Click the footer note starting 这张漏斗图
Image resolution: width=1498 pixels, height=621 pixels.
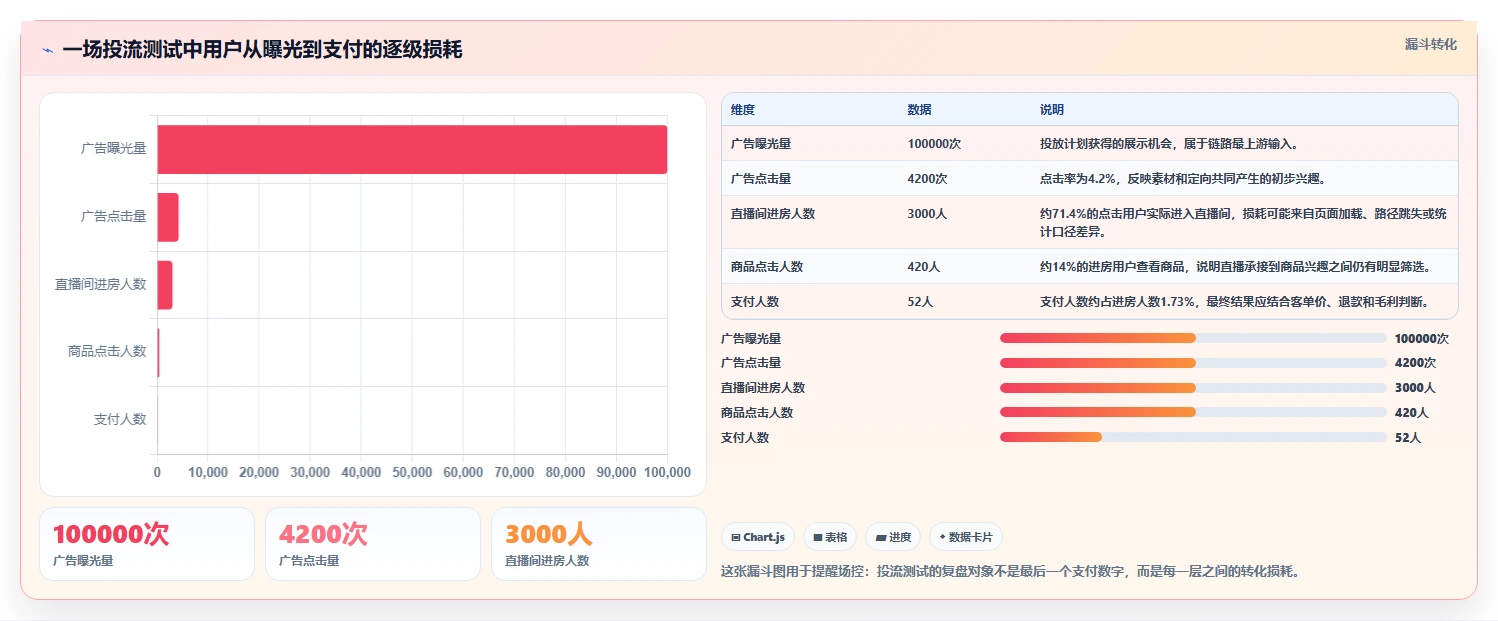click(x=1010, y=572)
